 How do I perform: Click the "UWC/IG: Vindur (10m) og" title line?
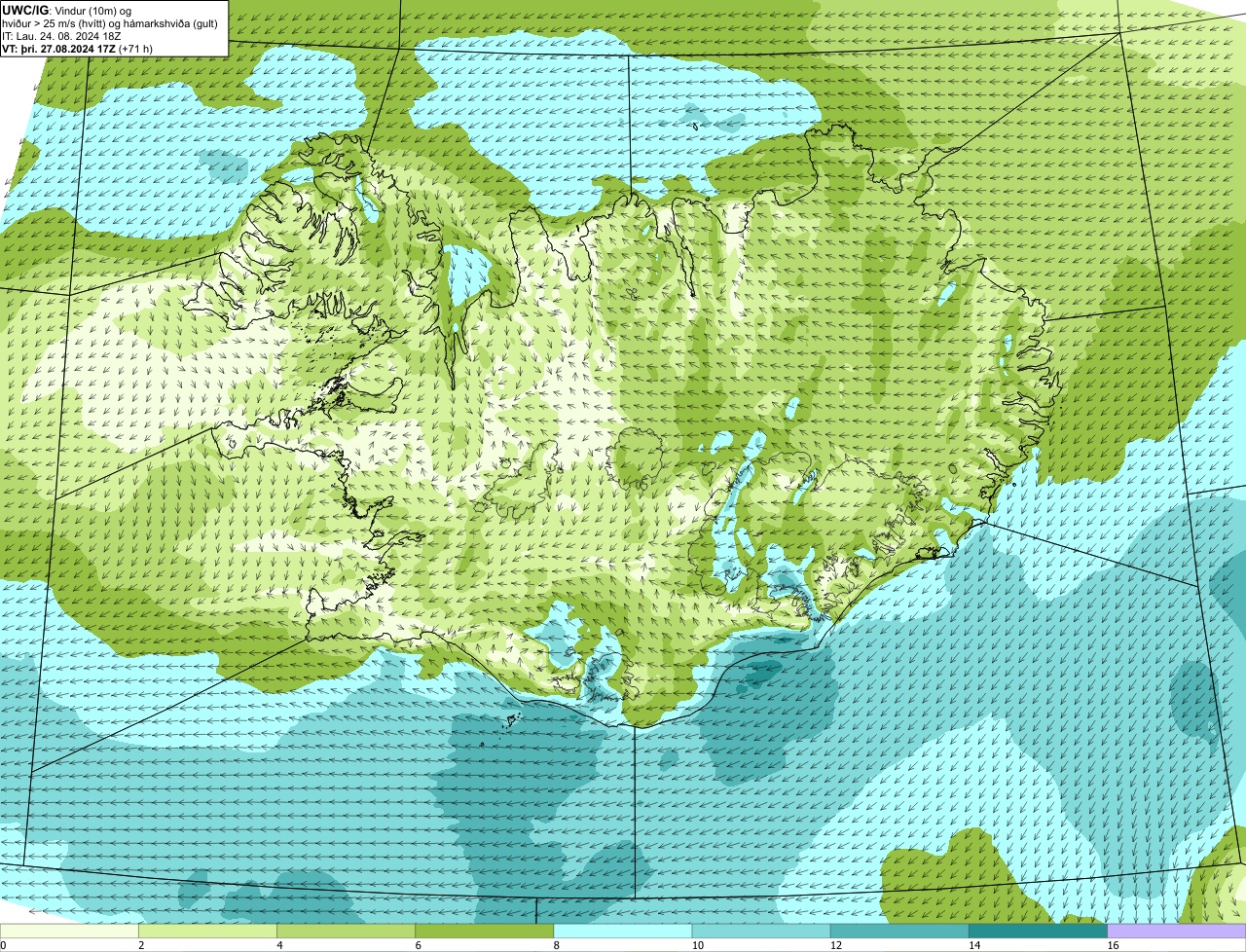tap(67, 10)
